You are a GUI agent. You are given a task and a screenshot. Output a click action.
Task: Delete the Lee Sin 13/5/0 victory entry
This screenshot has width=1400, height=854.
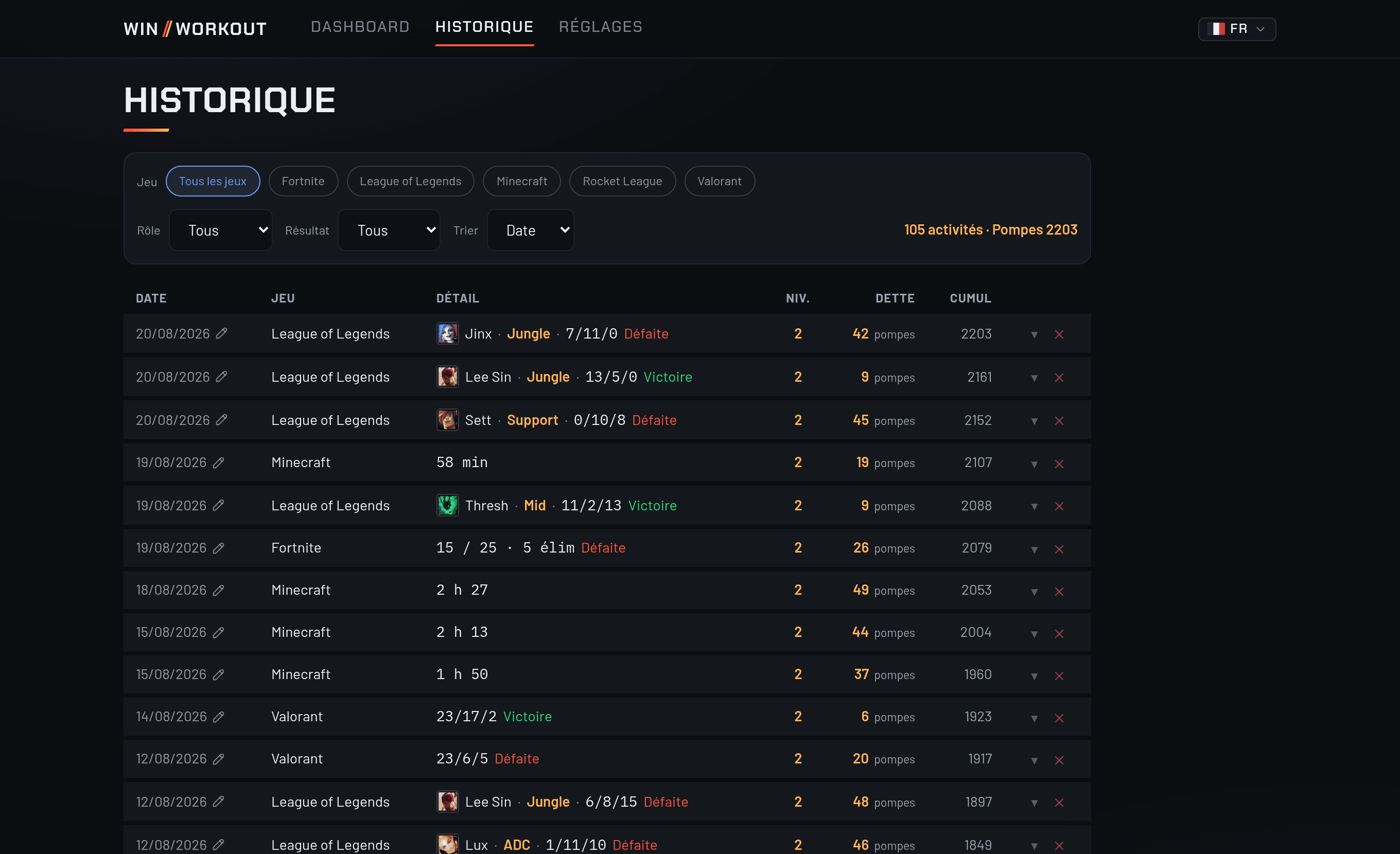1059,378
